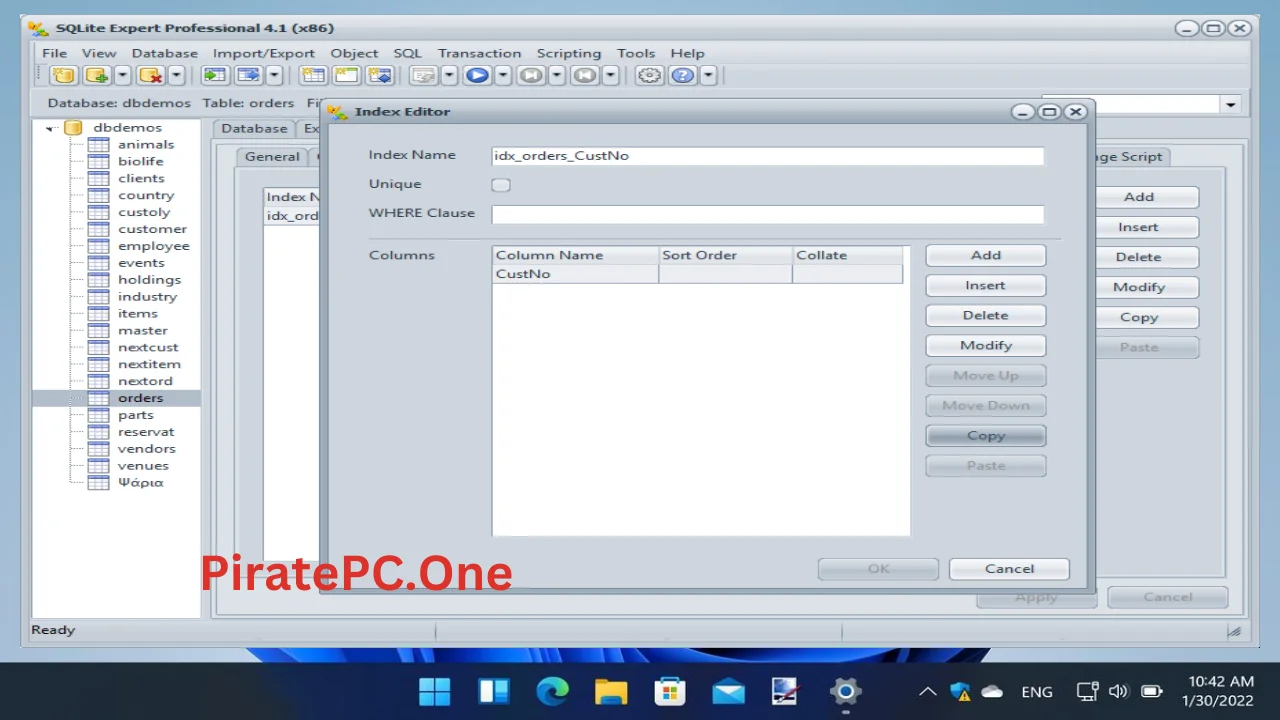Open the Transaction menu
1280x720 pixels.
click(x=479, y=53)
